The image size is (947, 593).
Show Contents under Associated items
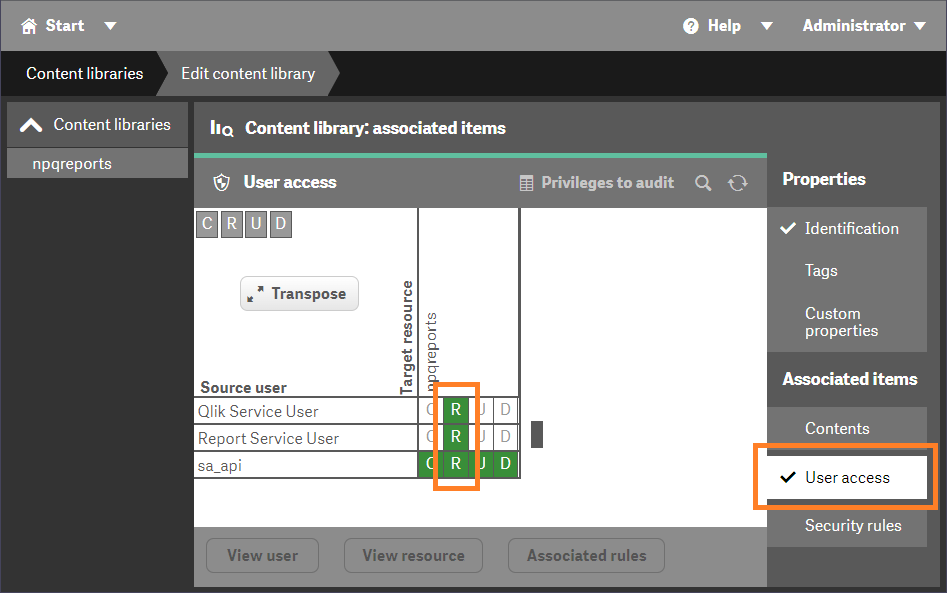point(847,428)
